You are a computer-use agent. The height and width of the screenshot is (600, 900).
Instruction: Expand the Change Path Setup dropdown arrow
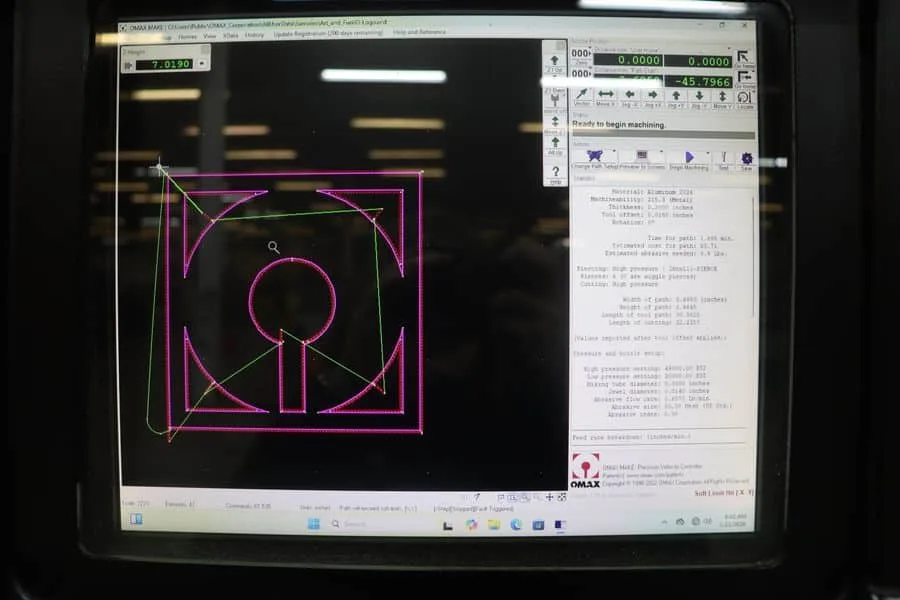[x=614, y=152]
